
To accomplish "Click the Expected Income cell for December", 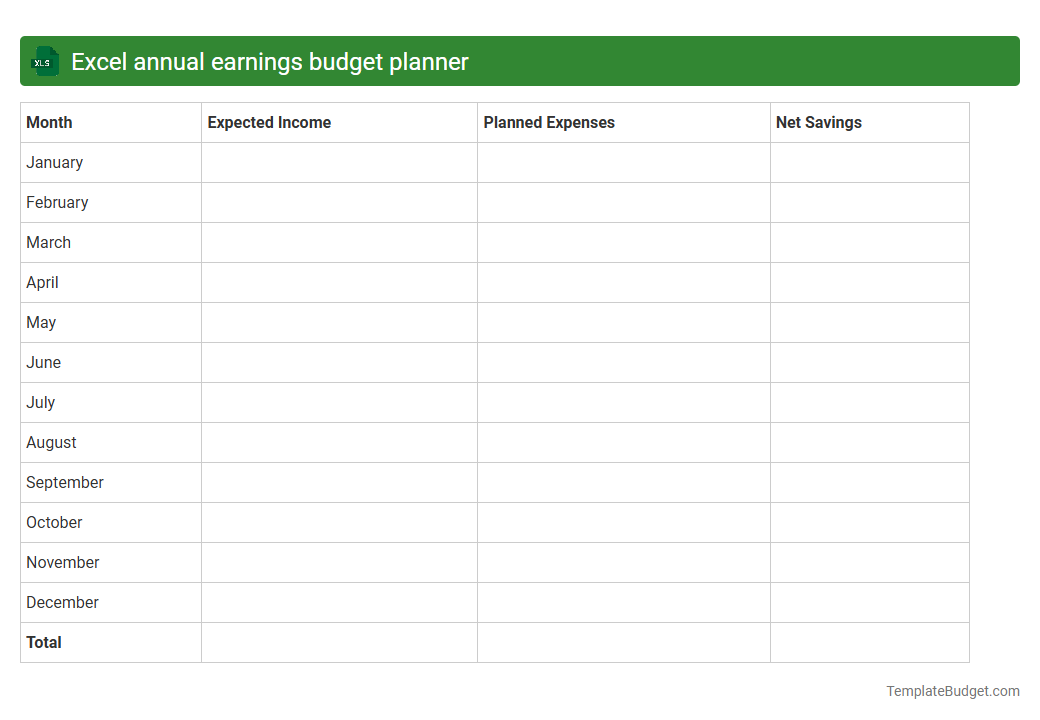I will coord(339,602).
